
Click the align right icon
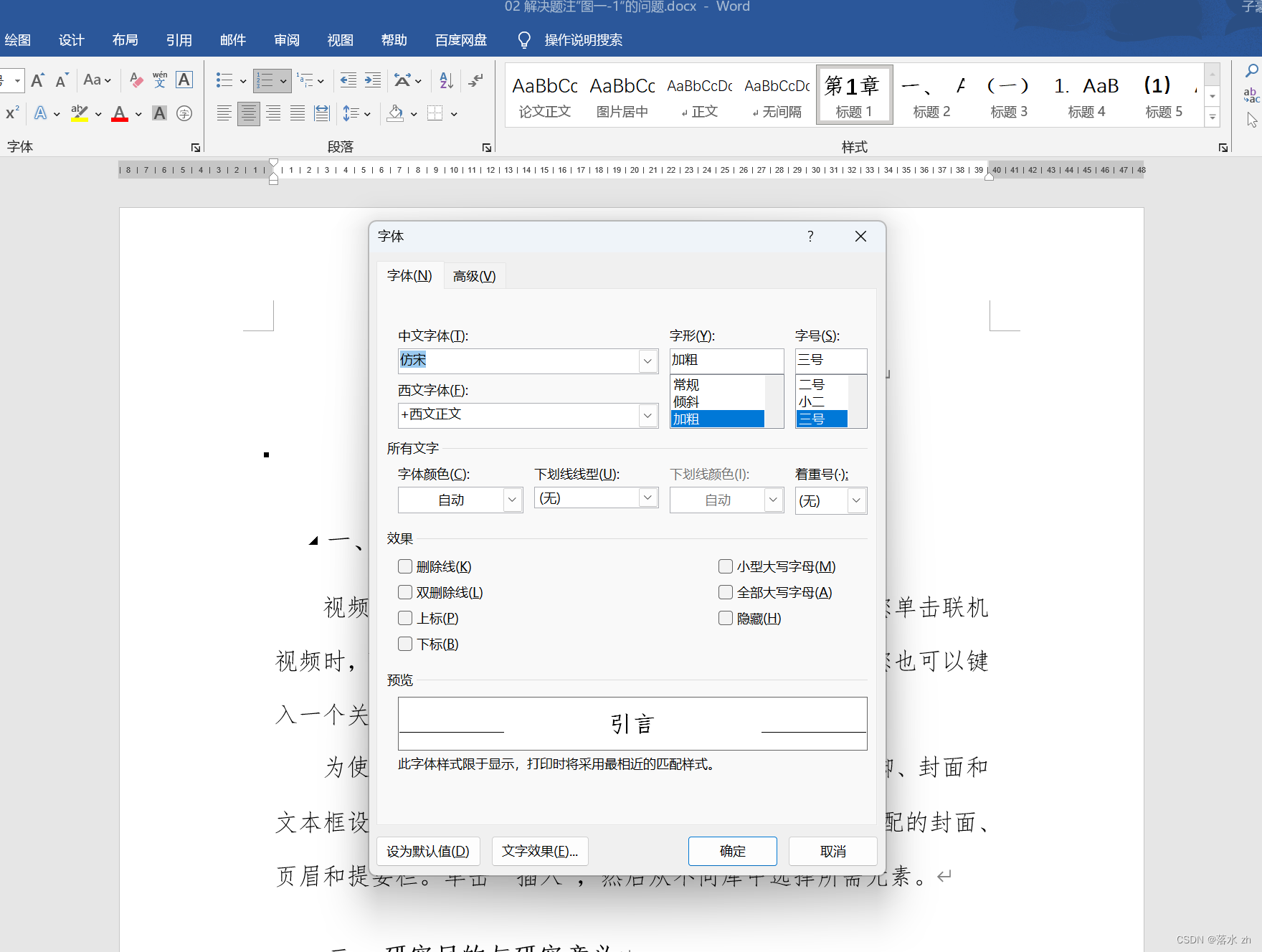click(x=273, y=113)
